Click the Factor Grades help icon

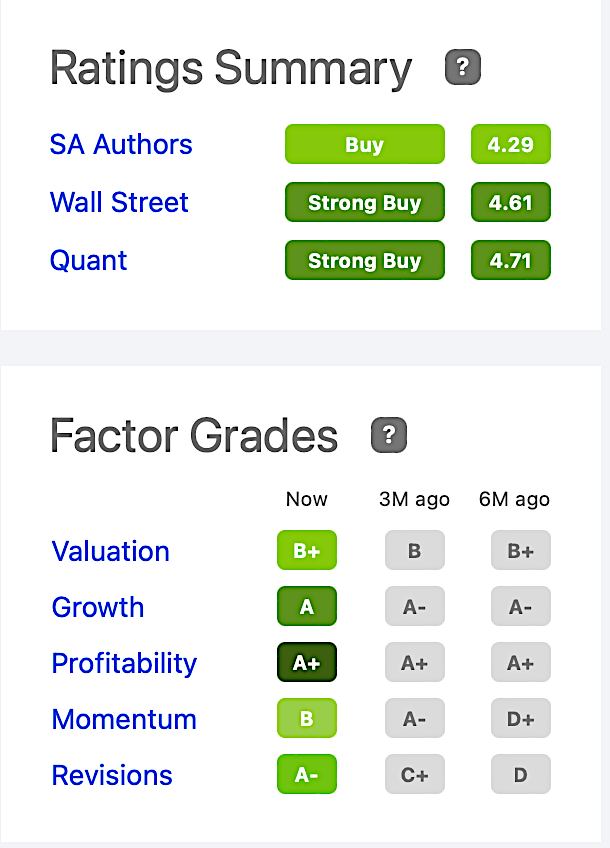pos(389,435)
